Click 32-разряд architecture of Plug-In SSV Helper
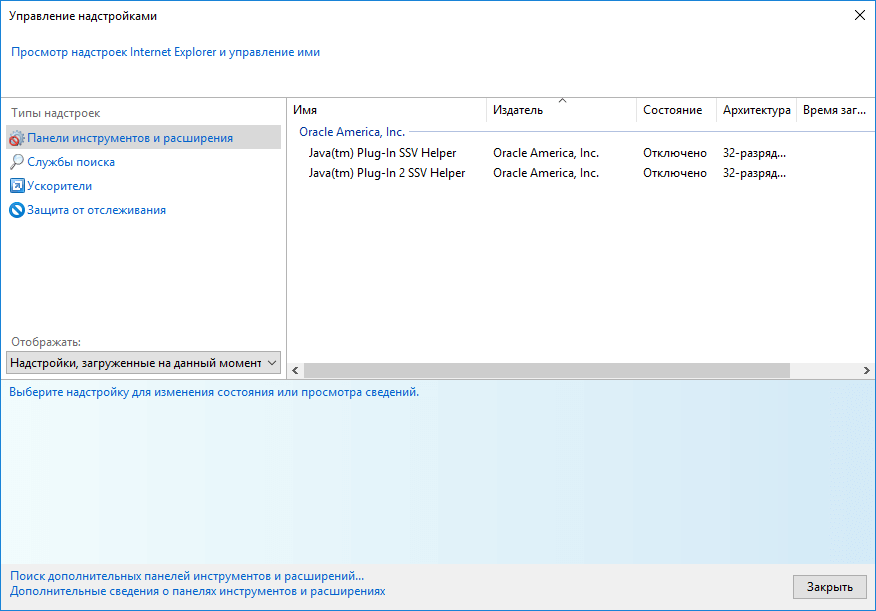The image size is (876, 611). pyautogui.click(x=754, y=153)
